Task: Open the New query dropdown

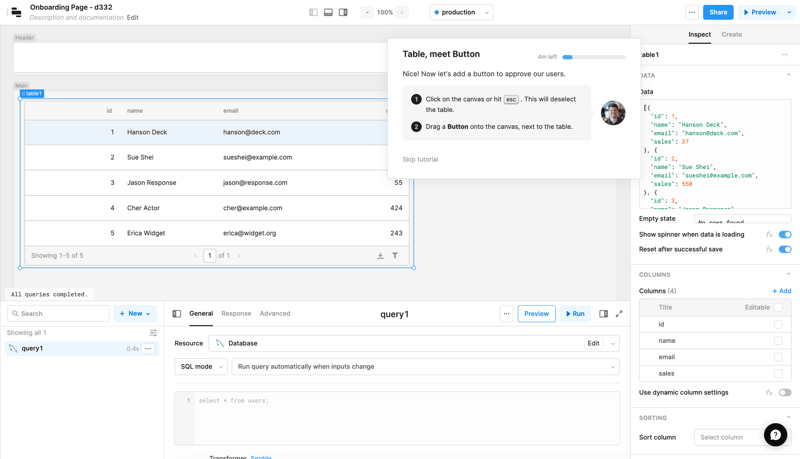Action: pos(135,314)
